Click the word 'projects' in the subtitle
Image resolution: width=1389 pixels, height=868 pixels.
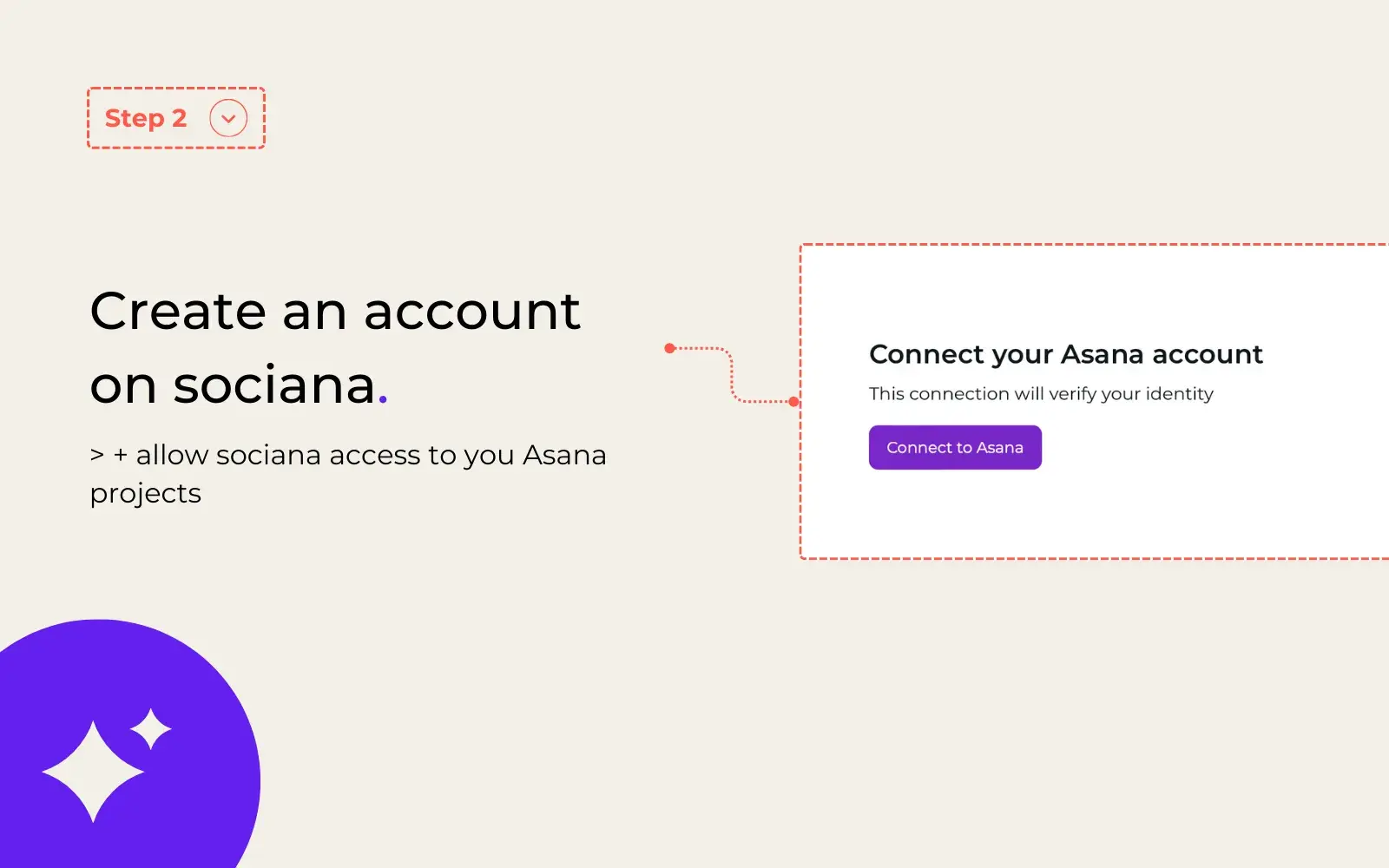(x=146, y=493)
